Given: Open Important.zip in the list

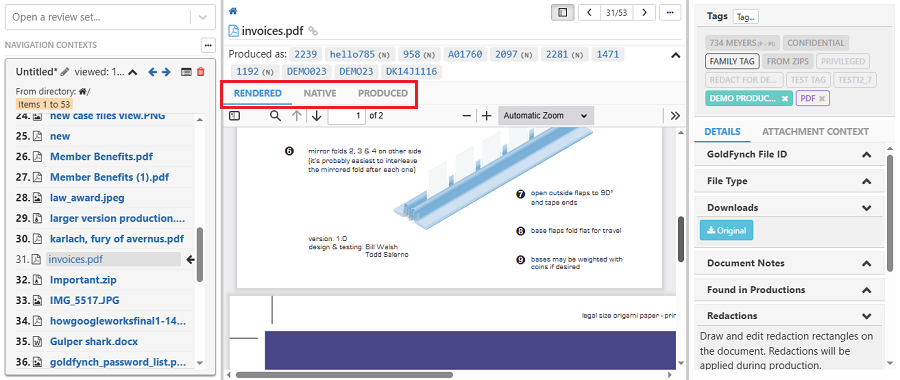Looking at the screenshot, I should [83, 280].
